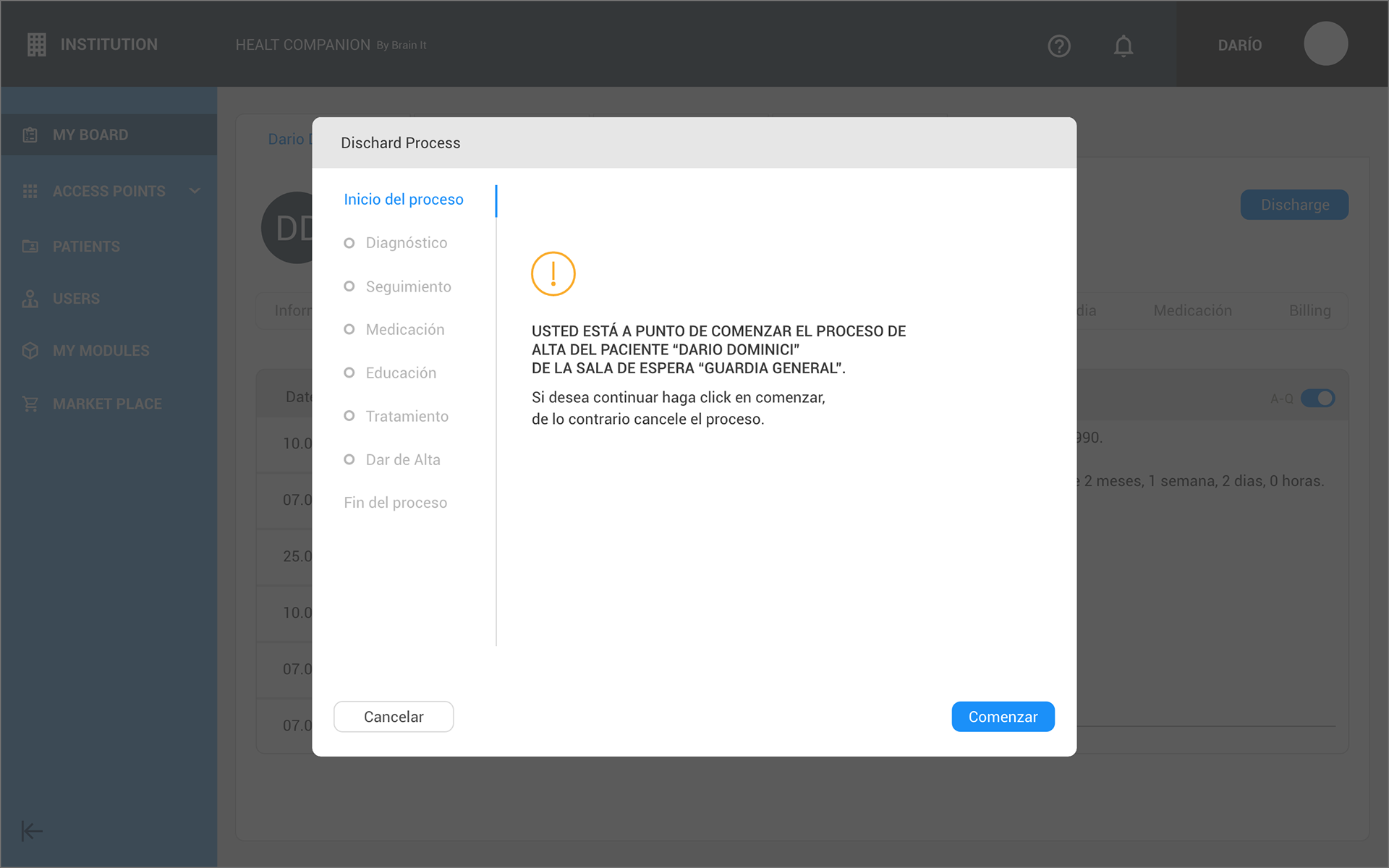Screen dimensions: 1389x868
Task: Select the Diagnóstico step radio
Action: [349, 243]
